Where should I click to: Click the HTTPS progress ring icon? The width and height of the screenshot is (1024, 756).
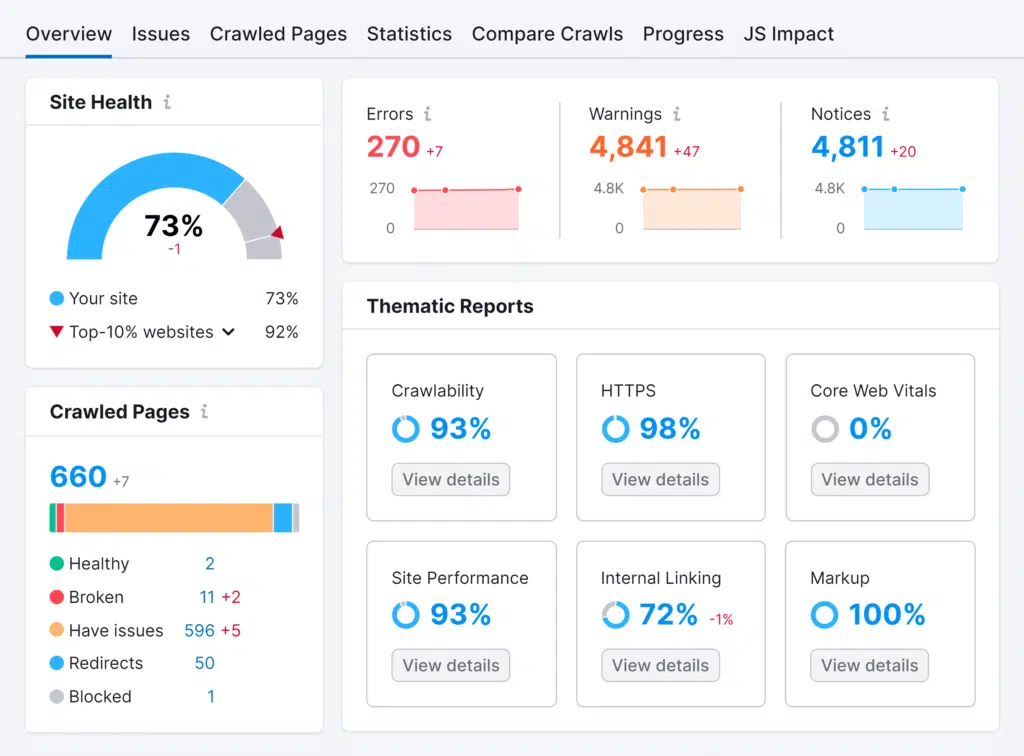[616, 428]
